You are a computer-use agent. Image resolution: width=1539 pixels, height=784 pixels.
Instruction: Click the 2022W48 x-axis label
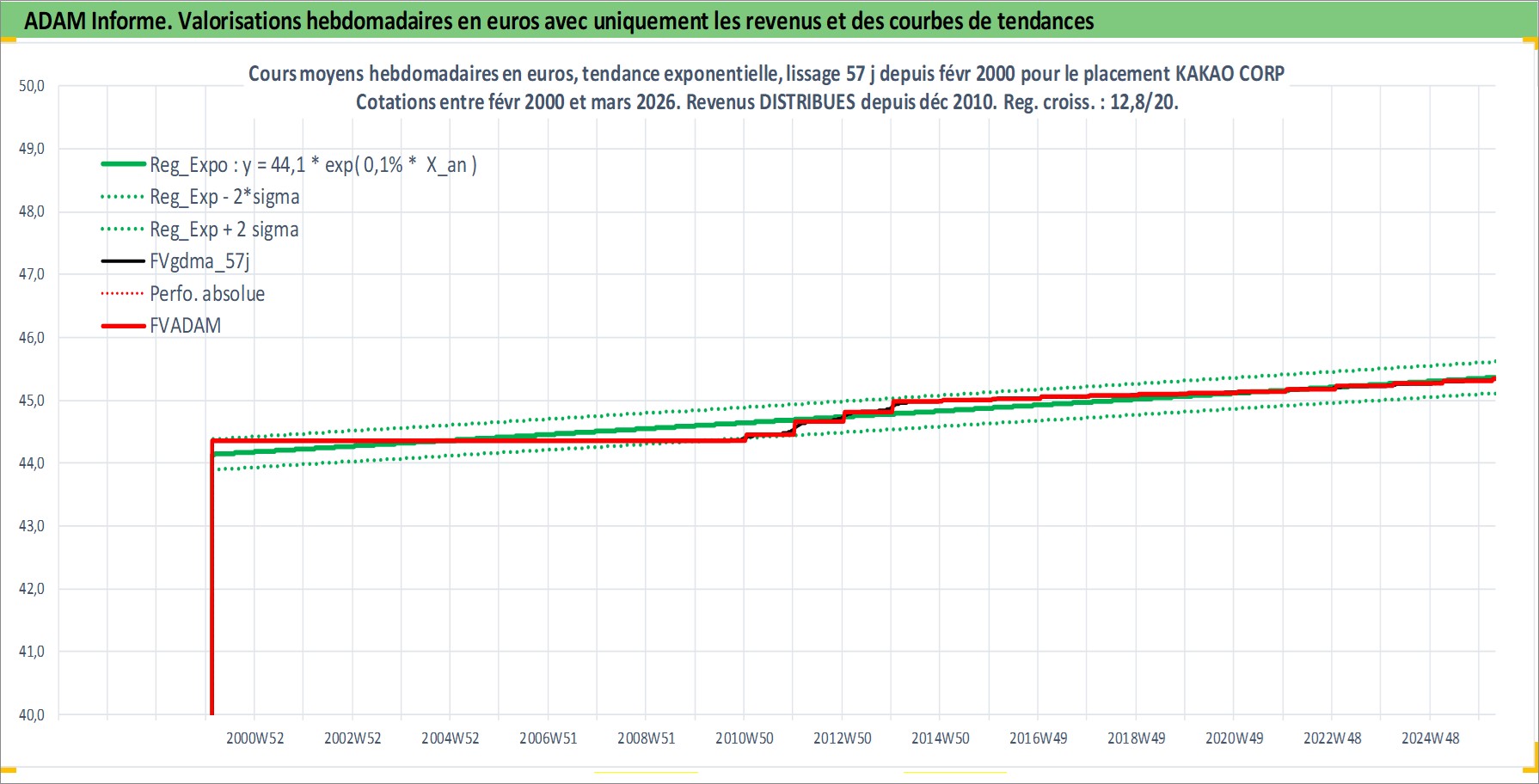1333,738
